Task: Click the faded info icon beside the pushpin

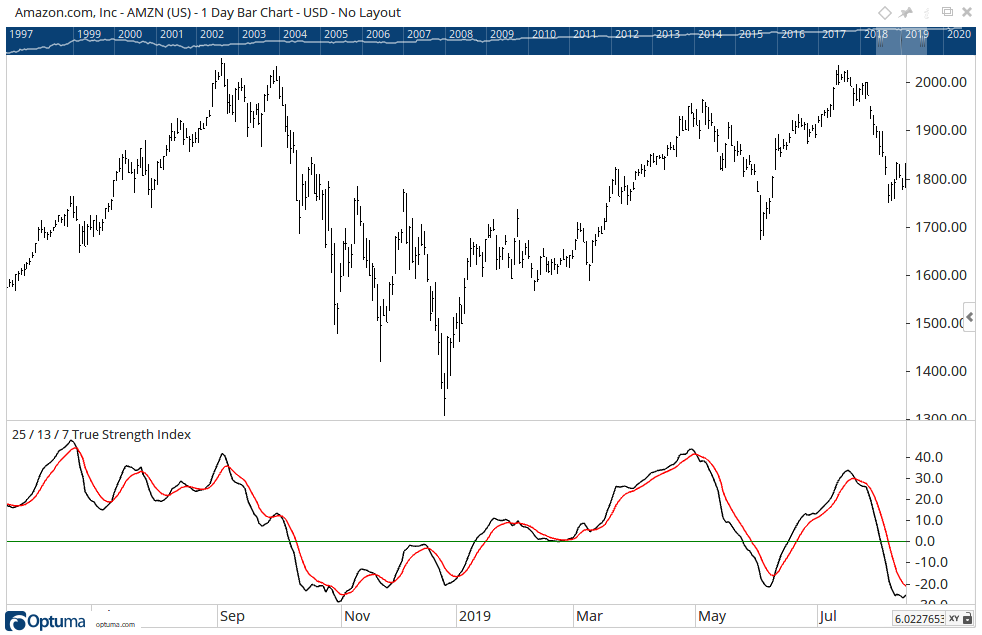Action: [x=926, y=13]
